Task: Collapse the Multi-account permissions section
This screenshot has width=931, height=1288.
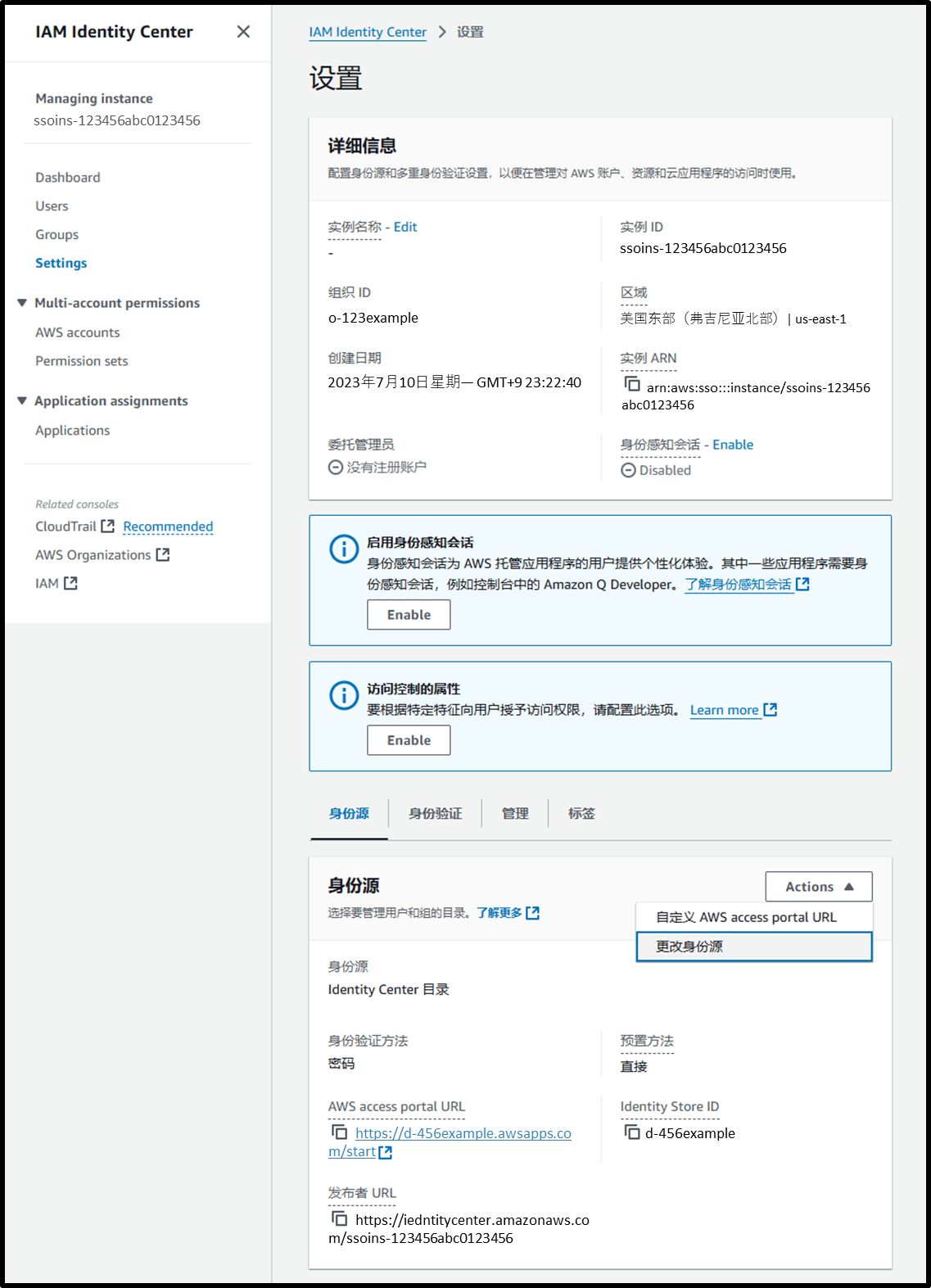Action: click(22, 303)
